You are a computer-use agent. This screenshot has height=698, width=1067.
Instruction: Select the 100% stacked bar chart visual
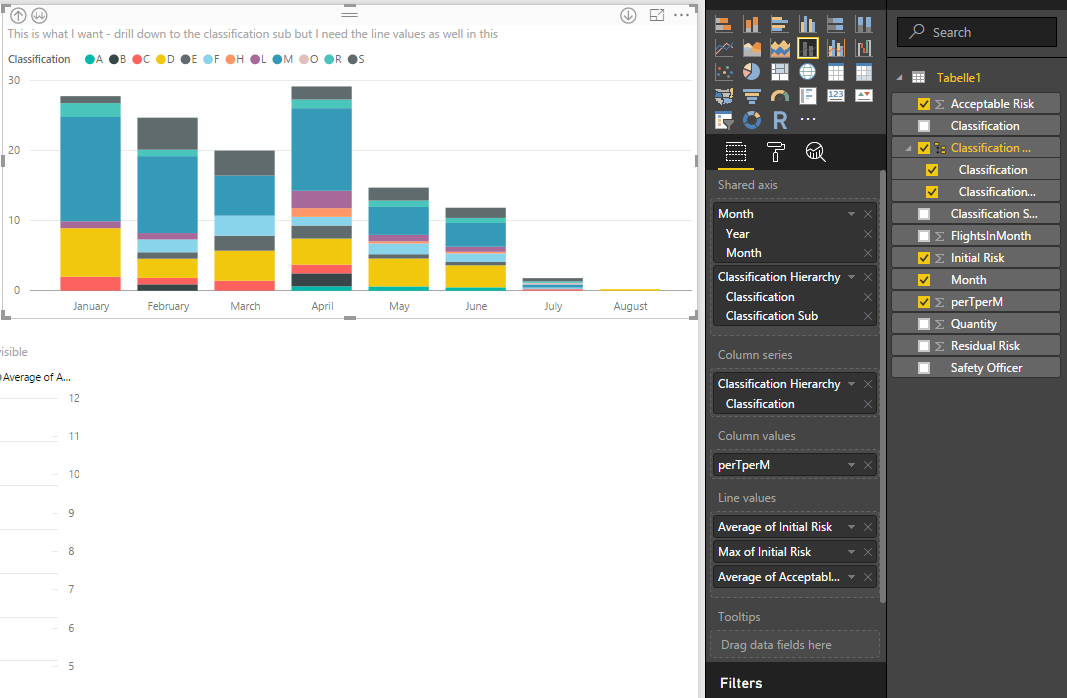836,24
